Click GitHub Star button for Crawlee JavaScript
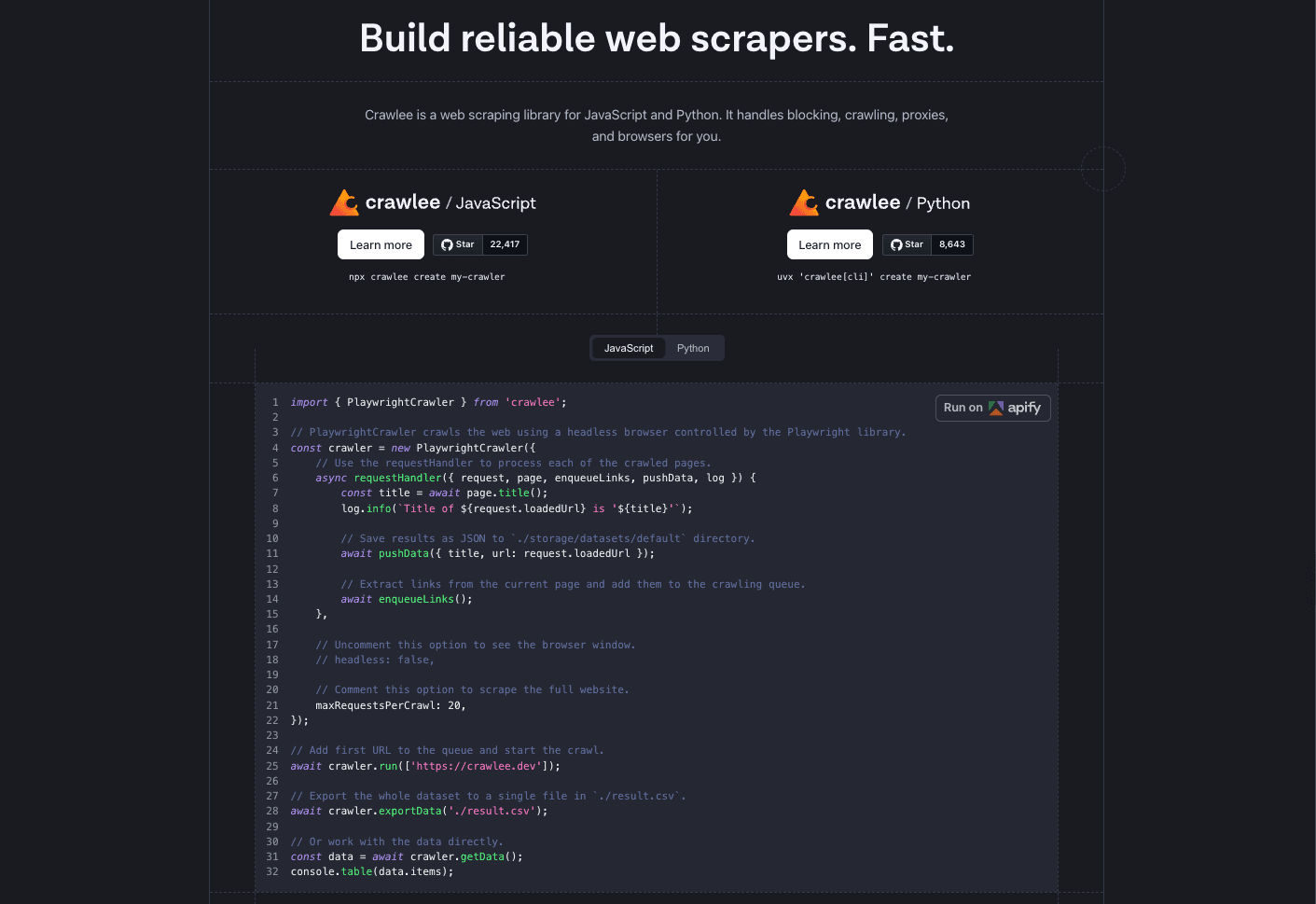This screenshot has width=1316, height=904. click(x=458, y=244)
